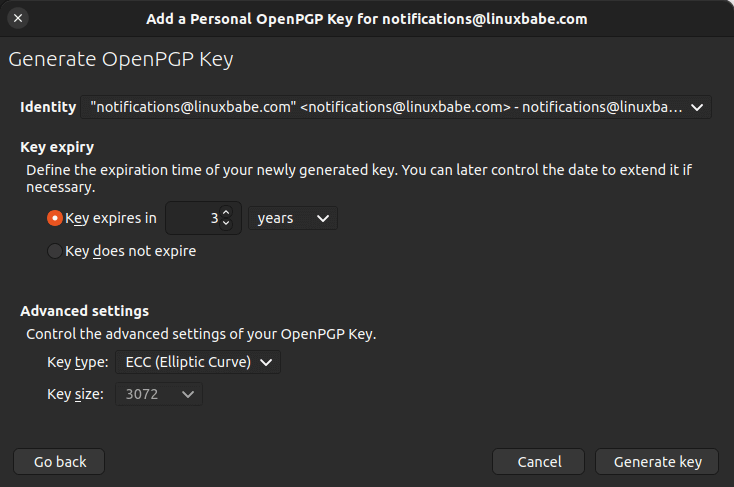Viewport: 734px width, 487px height.
Task: Close the dialog with the X icon
Action: (19, 18)
